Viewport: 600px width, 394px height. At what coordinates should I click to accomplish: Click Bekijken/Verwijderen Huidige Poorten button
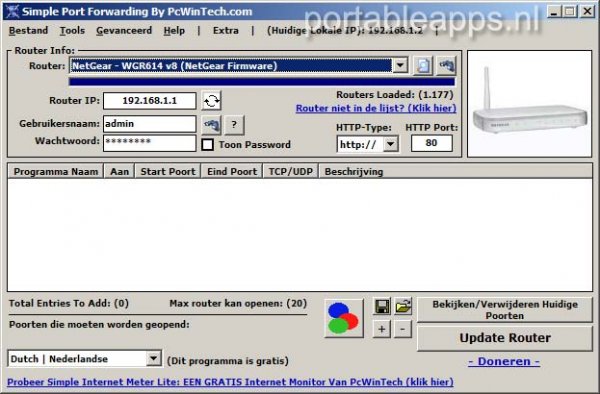pos(505,310)
